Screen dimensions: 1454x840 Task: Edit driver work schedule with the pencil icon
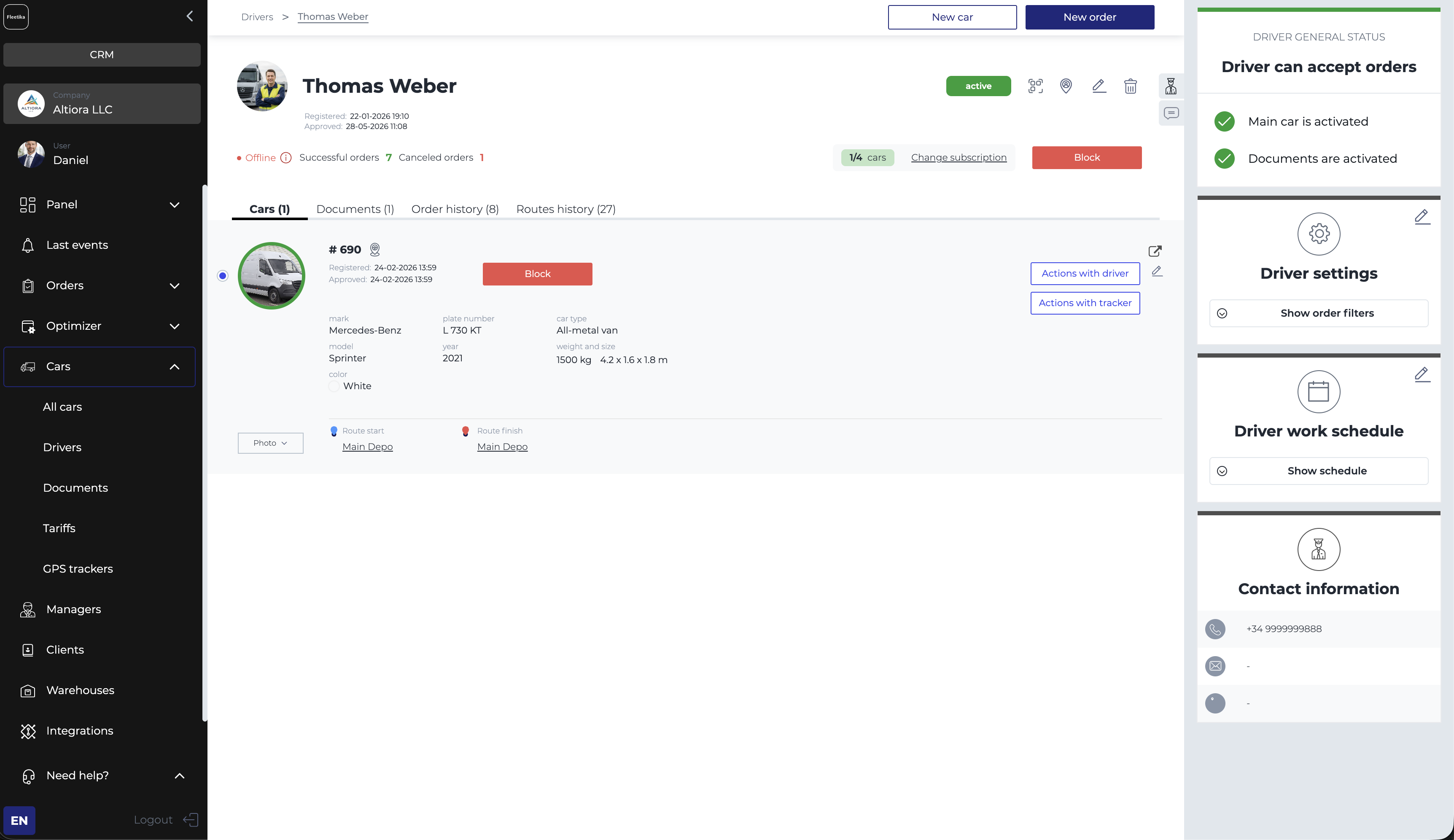pyautogui.click(x=1422, y=374)
